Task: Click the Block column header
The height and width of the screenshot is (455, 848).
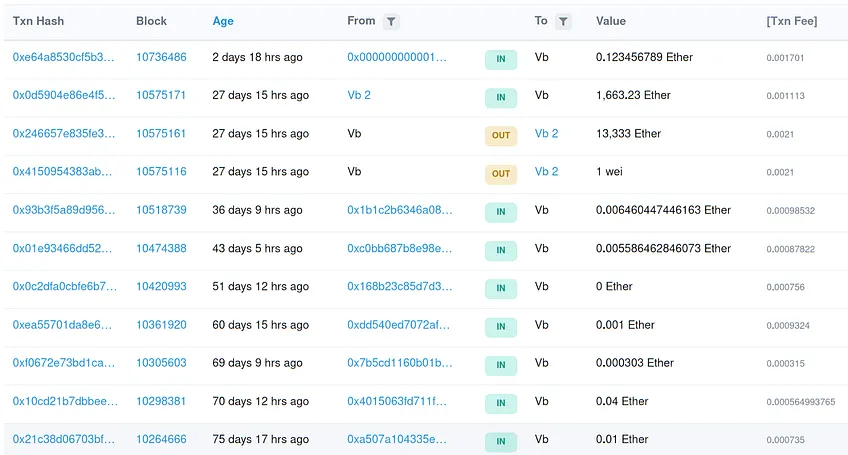Action: [x=151, y=21]
